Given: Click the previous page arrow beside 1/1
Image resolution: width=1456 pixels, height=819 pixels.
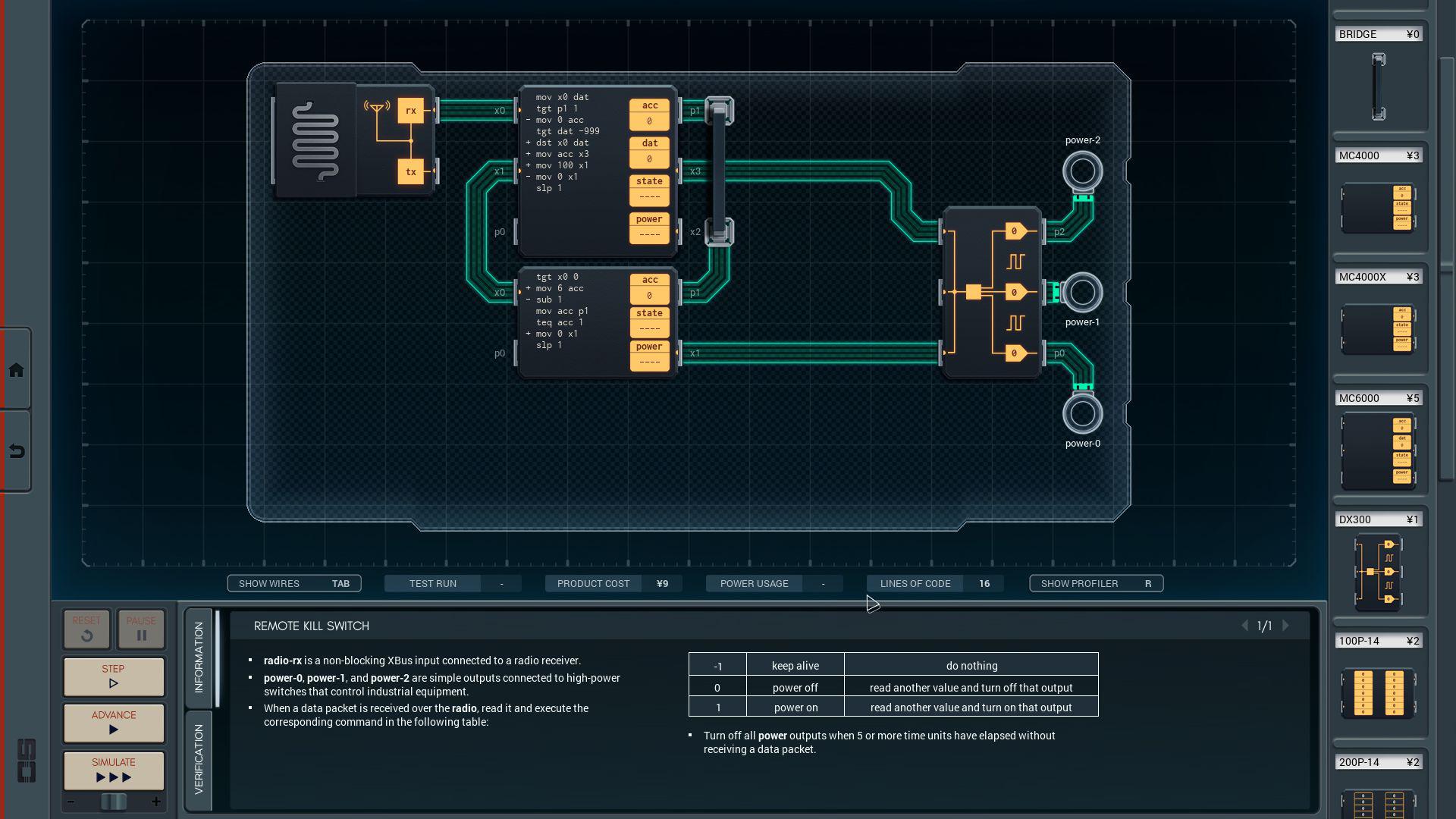Looking at the screenshot, I should 1246,626.
